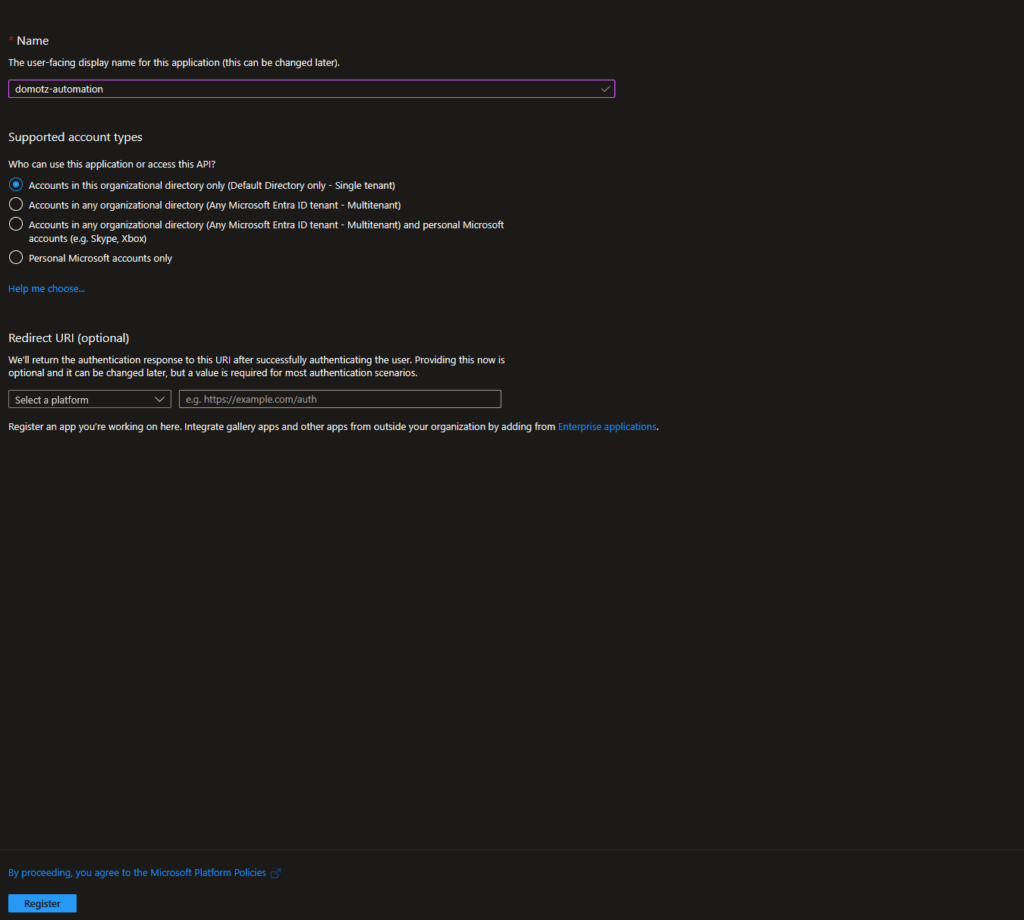Click the Personal Microsoft accounts only label text
Screen dimensions: 1024x920
[x=100, y=258]
